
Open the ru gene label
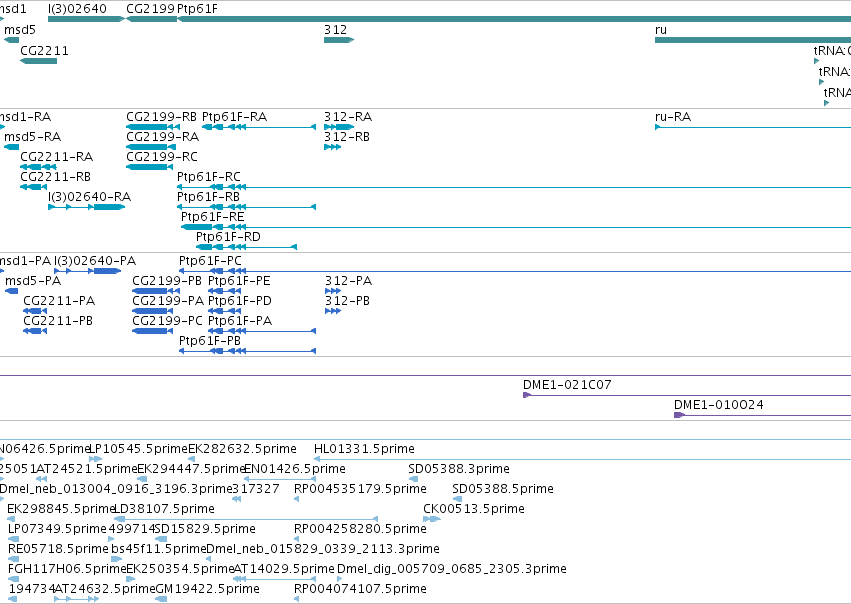[x=661, y=30]
